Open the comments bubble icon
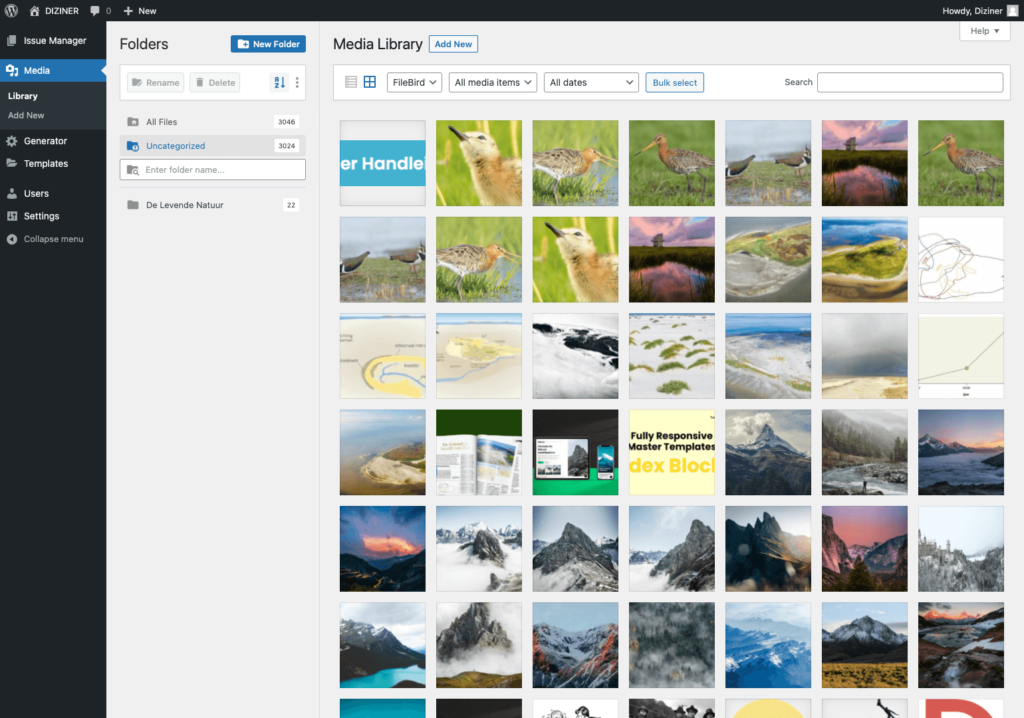Screen dimensions: 1024x718 pos(95,10)
